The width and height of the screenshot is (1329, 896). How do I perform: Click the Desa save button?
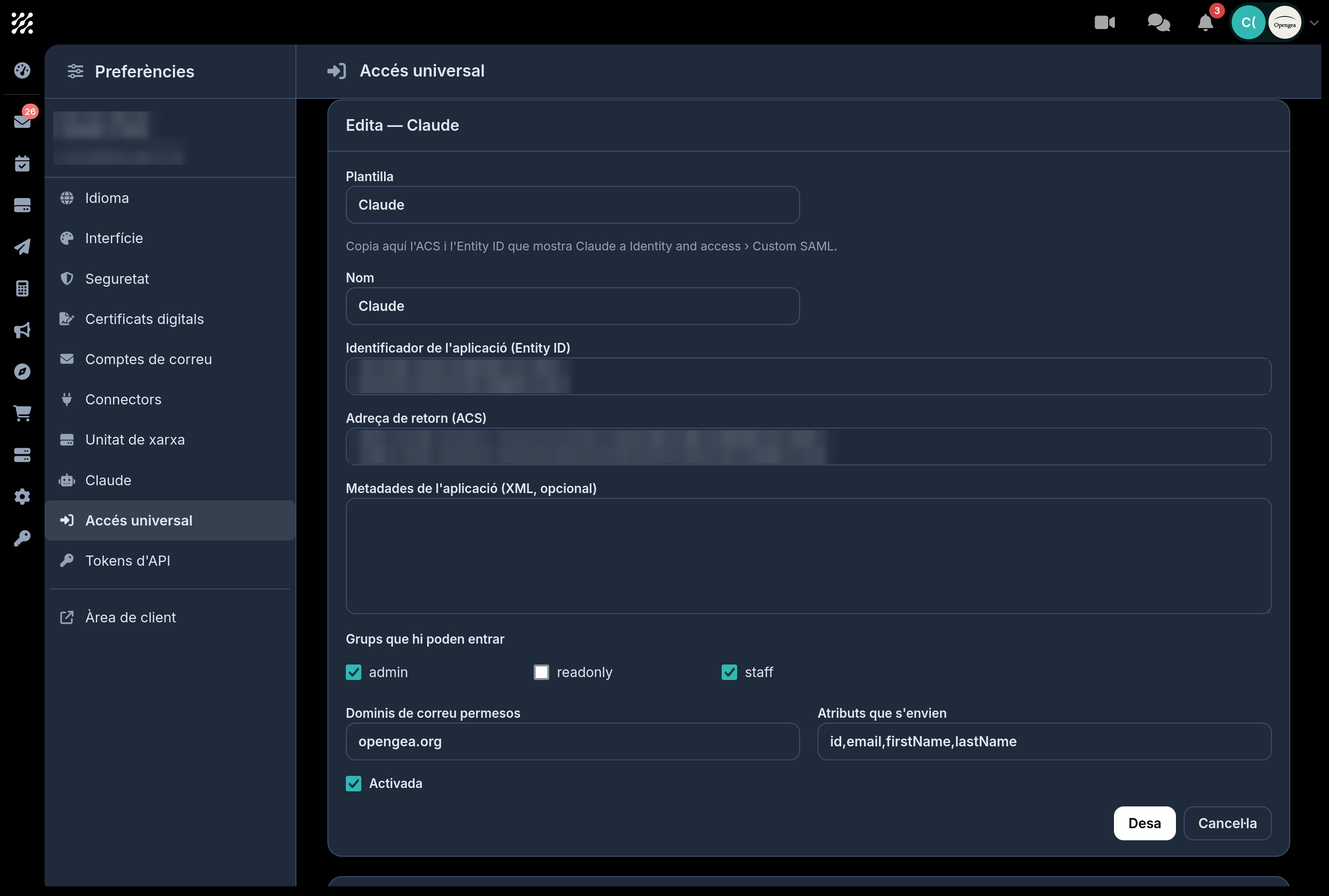tap(1144, 823)
